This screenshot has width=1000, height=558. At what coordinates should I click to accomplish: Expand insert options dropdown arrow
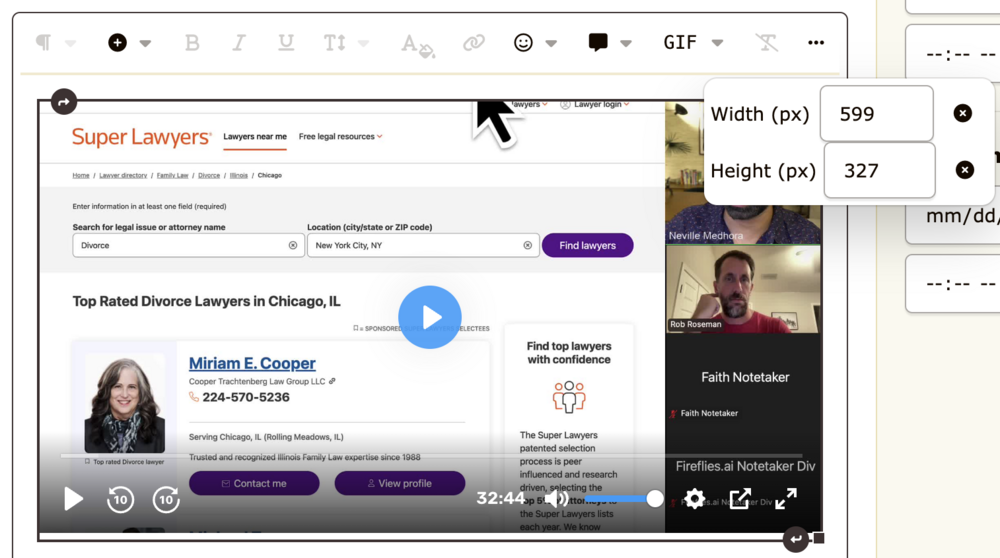click(x=145, y=43)
